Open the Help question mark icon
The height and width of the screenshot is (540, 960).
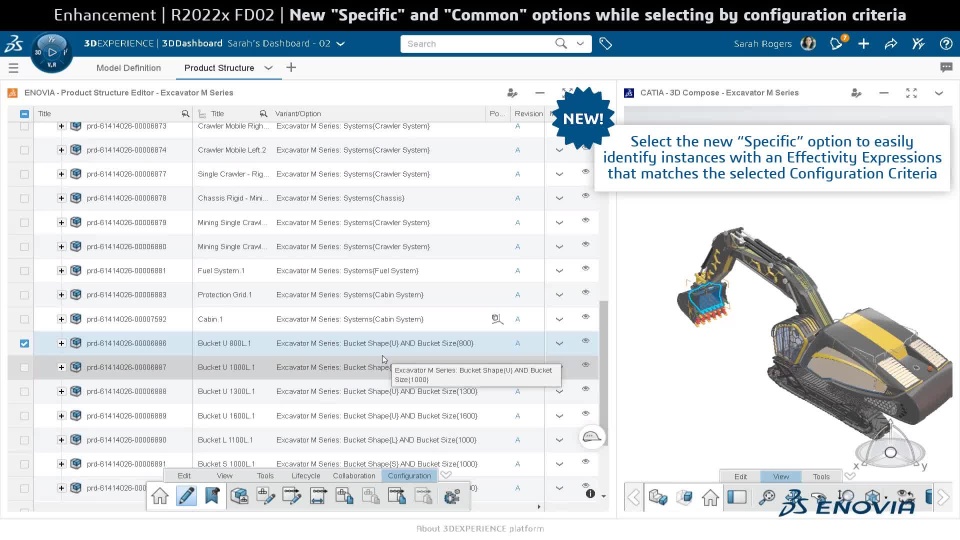(x=945, y=43)
